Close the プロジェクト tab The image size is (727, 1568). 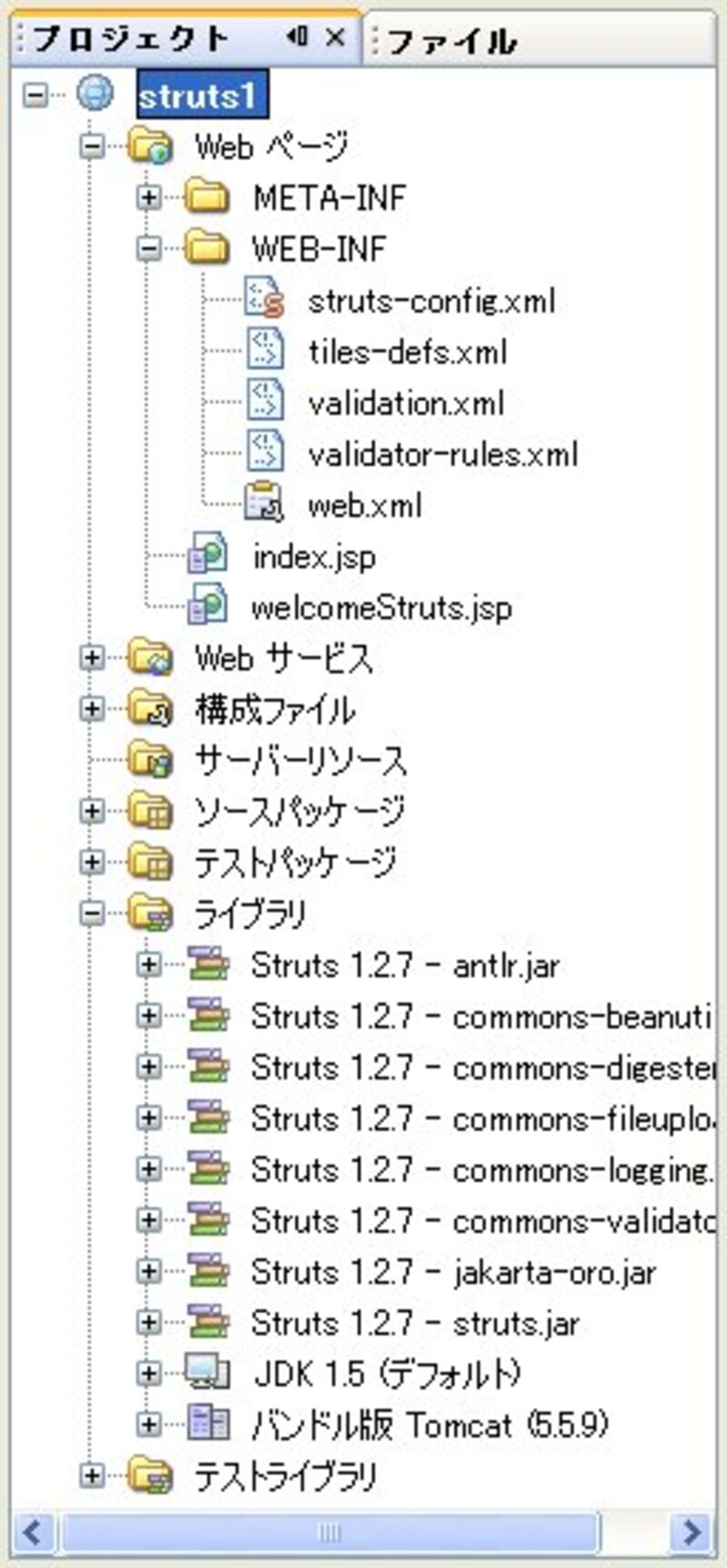(335, 37)
